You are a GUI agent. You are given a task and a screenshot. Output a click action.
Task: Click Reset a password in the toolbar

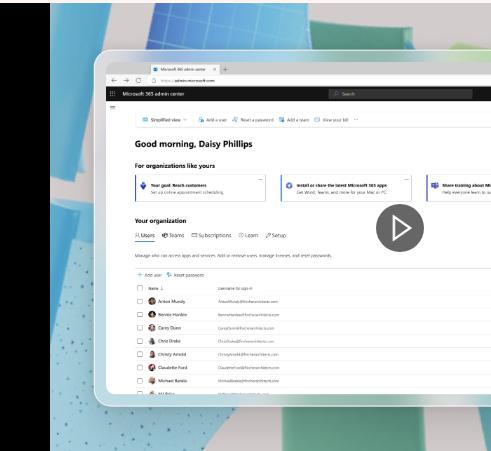pyautogui.click(x=253, y=120)
